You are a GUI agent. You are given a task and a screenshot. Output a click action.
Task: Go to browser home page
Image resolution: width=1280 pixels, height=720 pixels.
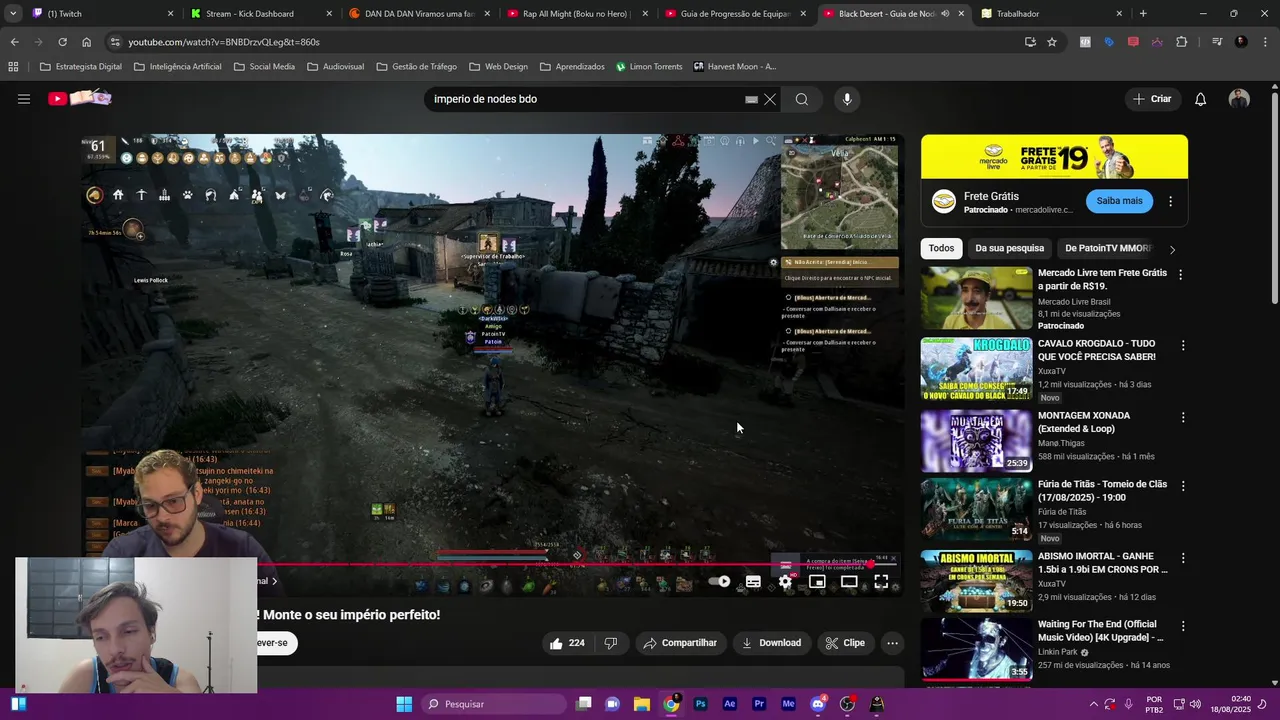pos(87,42)
